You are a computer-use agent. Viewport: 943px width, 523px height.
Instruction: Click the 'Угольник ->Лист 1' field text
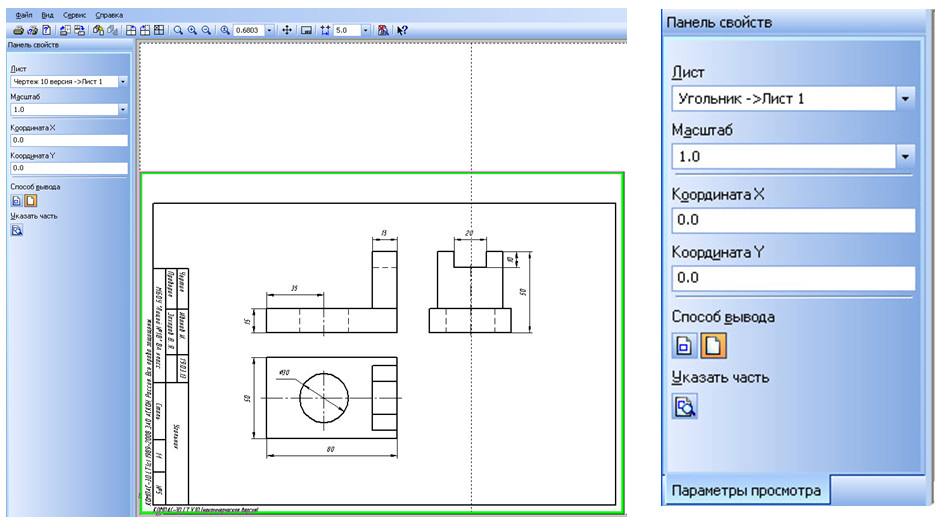741,99
